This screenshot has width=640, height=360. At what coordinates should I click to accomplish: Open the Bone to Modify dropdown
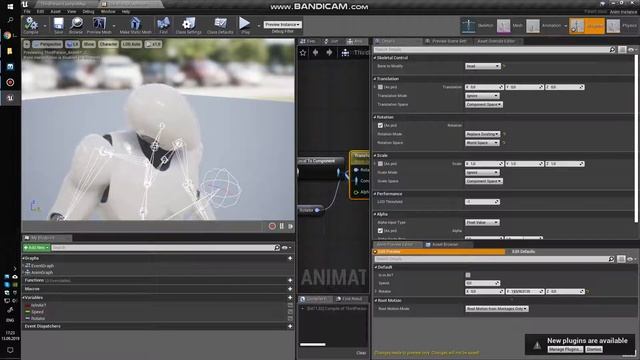(x=482, y=66)
